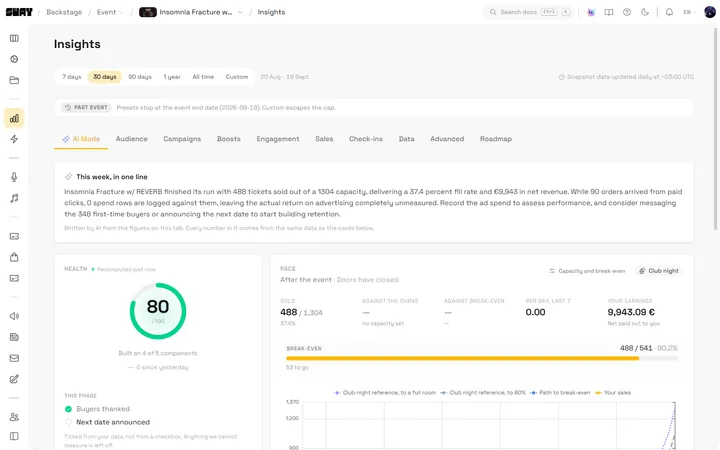Select the 7 days range
The width and height of the screenshot is (720, 450).
72,77
